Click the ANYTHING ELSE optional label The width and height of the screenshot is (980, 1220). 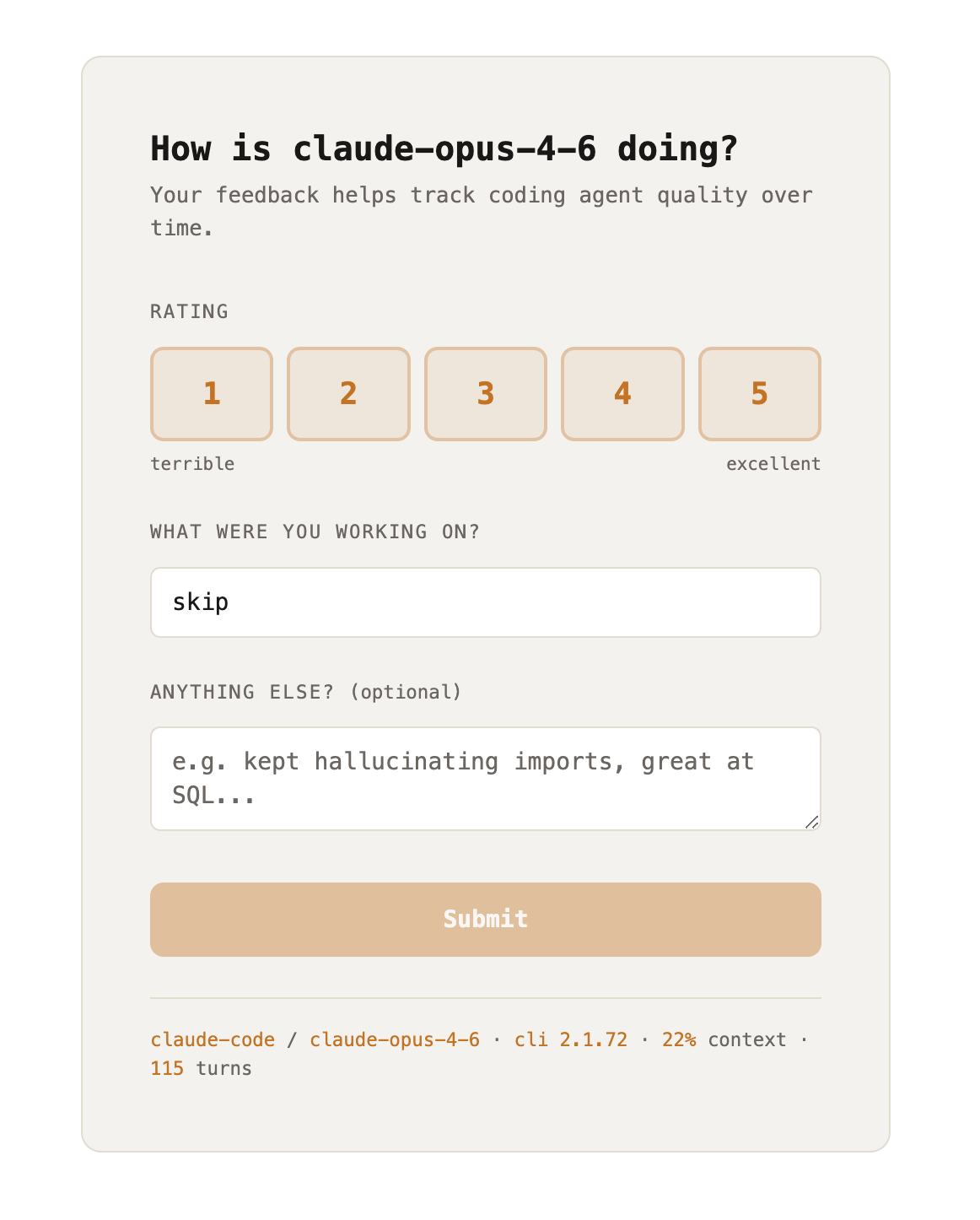click(x=305, y=691)
